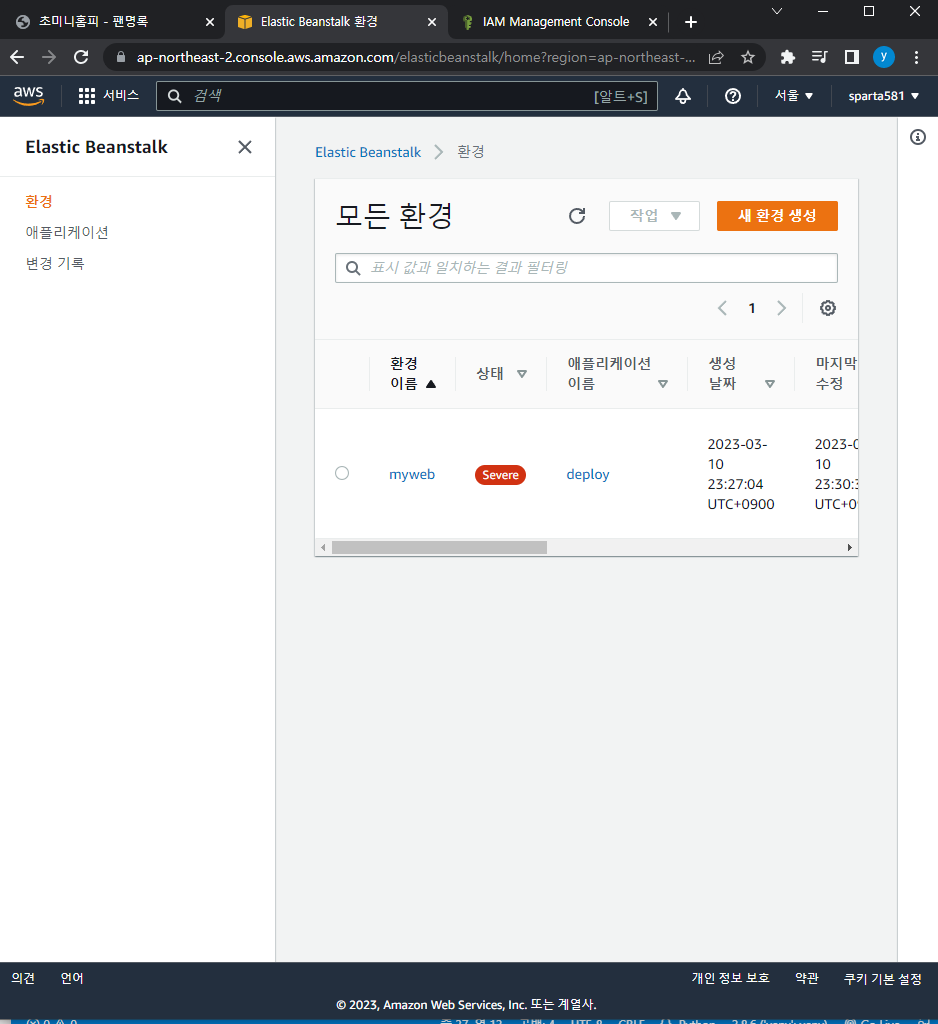Sort by 환경 이름 column
938x1024 pixels.
click(413, 374)
